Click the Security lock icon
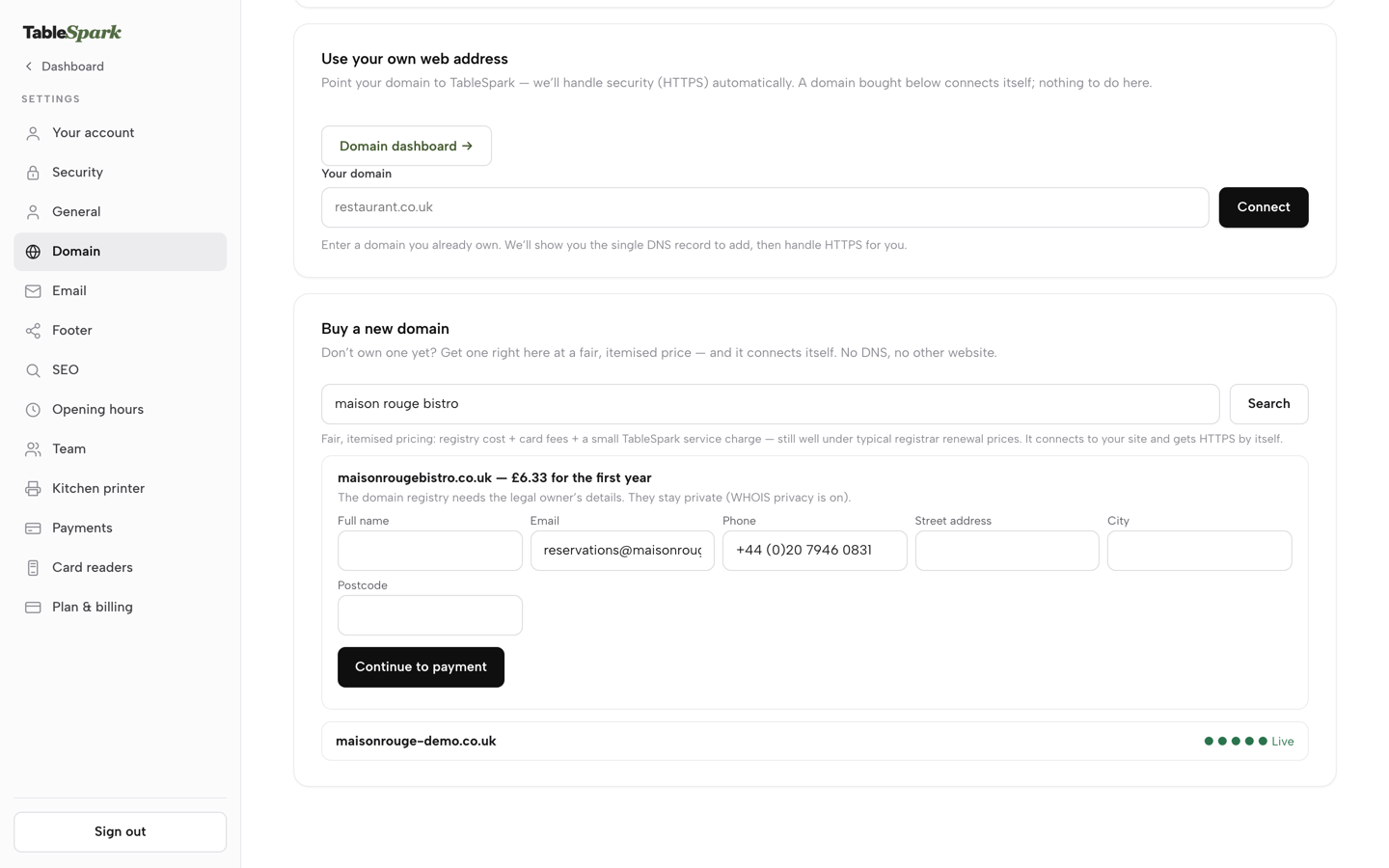This screenshot has height=868, width=1389. [33, 173]
